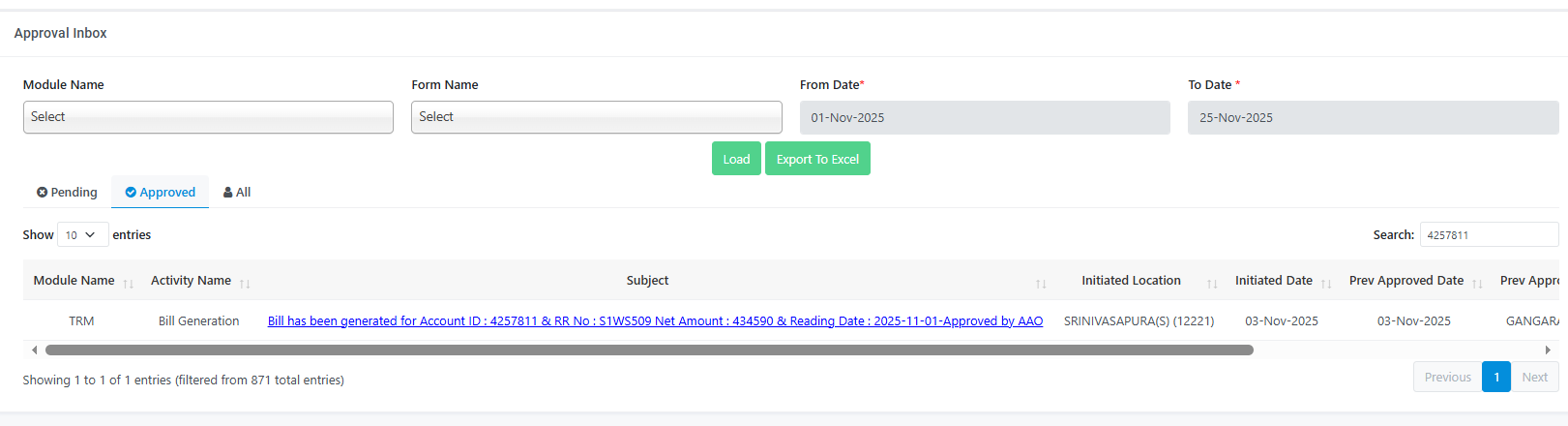Focus the Search box containing 4257811
Viewport: 1568px width, 426px height.
pos(1489,234)
